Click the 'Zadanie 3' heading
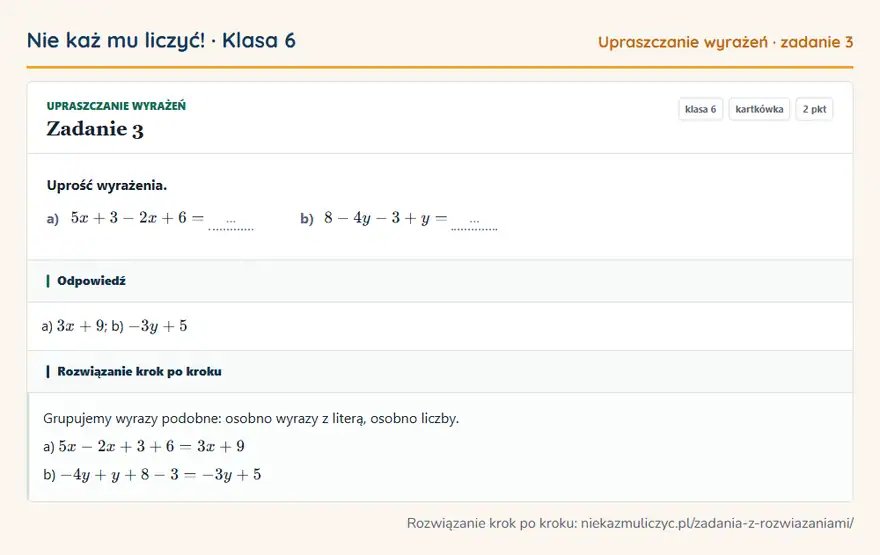Viewport: 880px width, 555px height. pos(95,129)
